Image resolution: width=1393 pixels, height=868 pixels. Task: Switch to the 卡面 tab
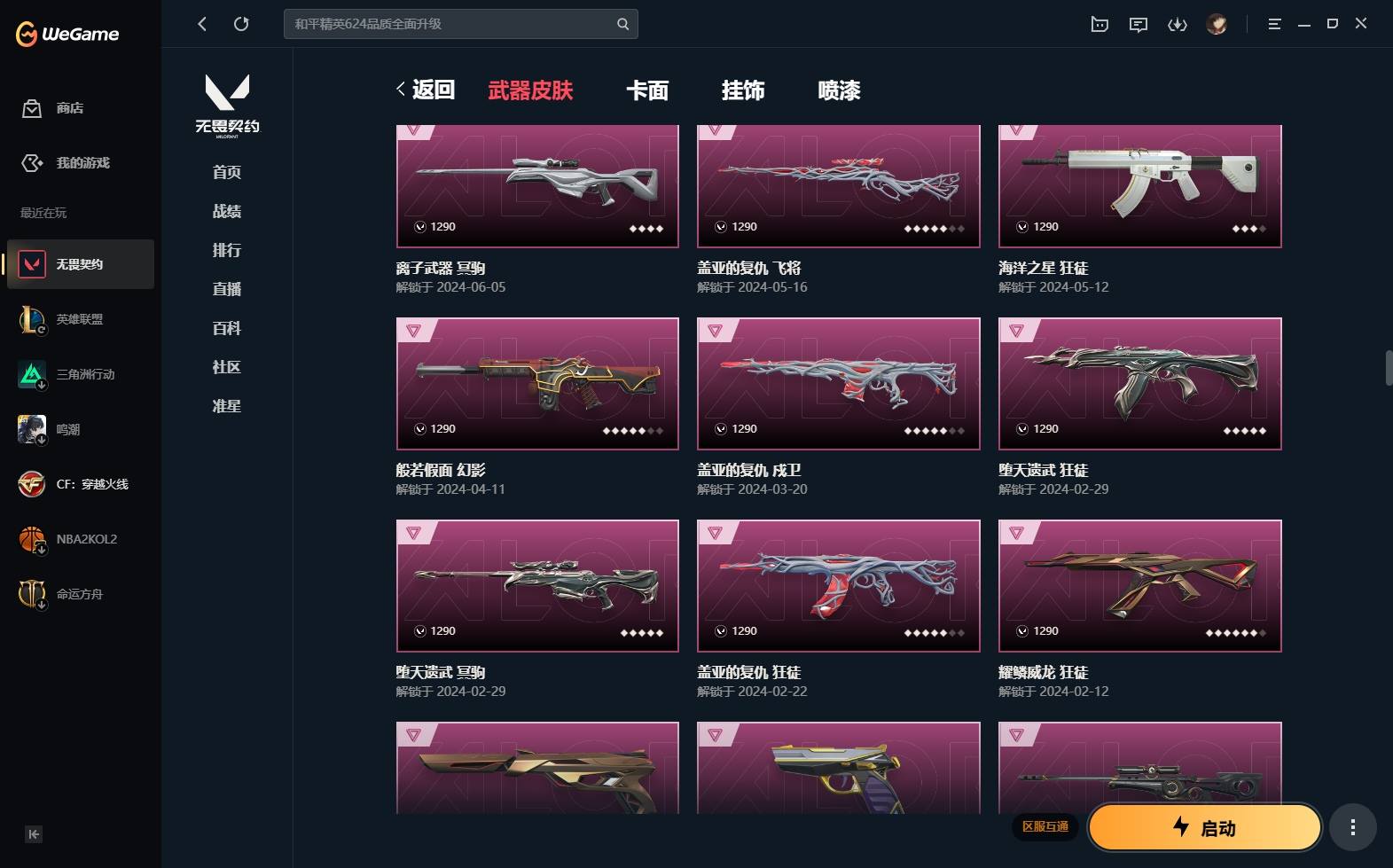point(647,90)
